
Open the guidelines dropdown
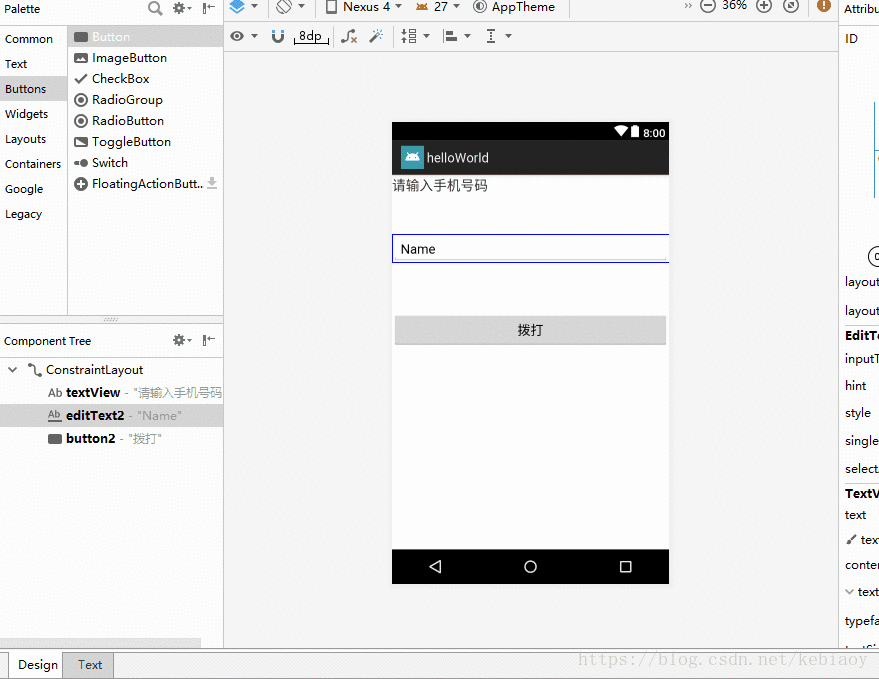pos(498,36)
